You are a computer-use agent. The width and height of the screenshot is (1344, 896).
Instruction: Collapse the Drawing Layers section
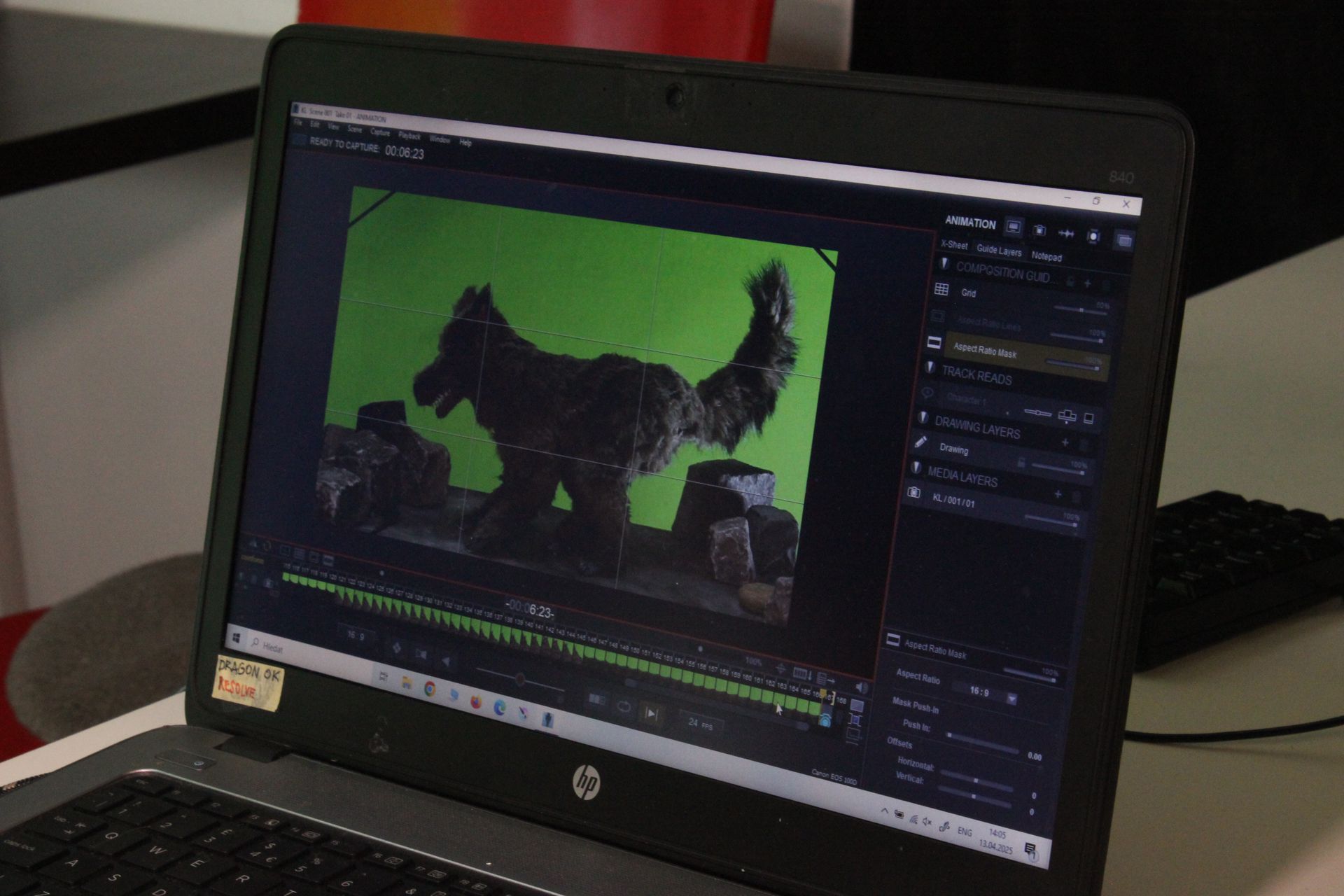point(923,418)
